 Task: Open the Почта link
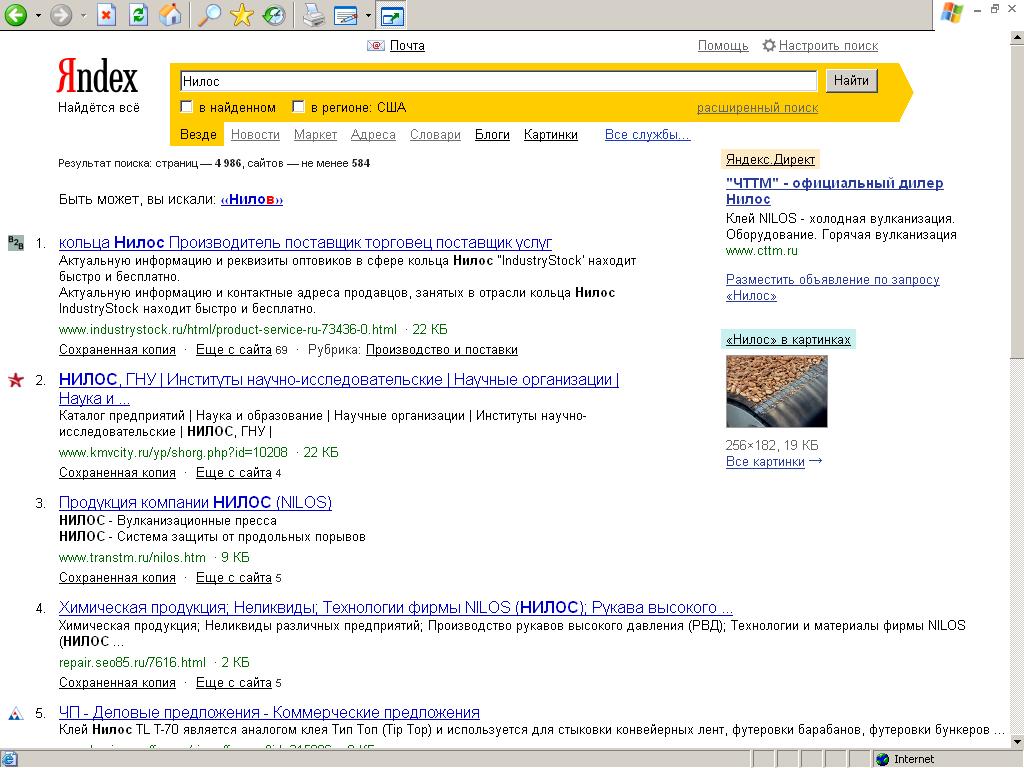[x=407, y=46]
